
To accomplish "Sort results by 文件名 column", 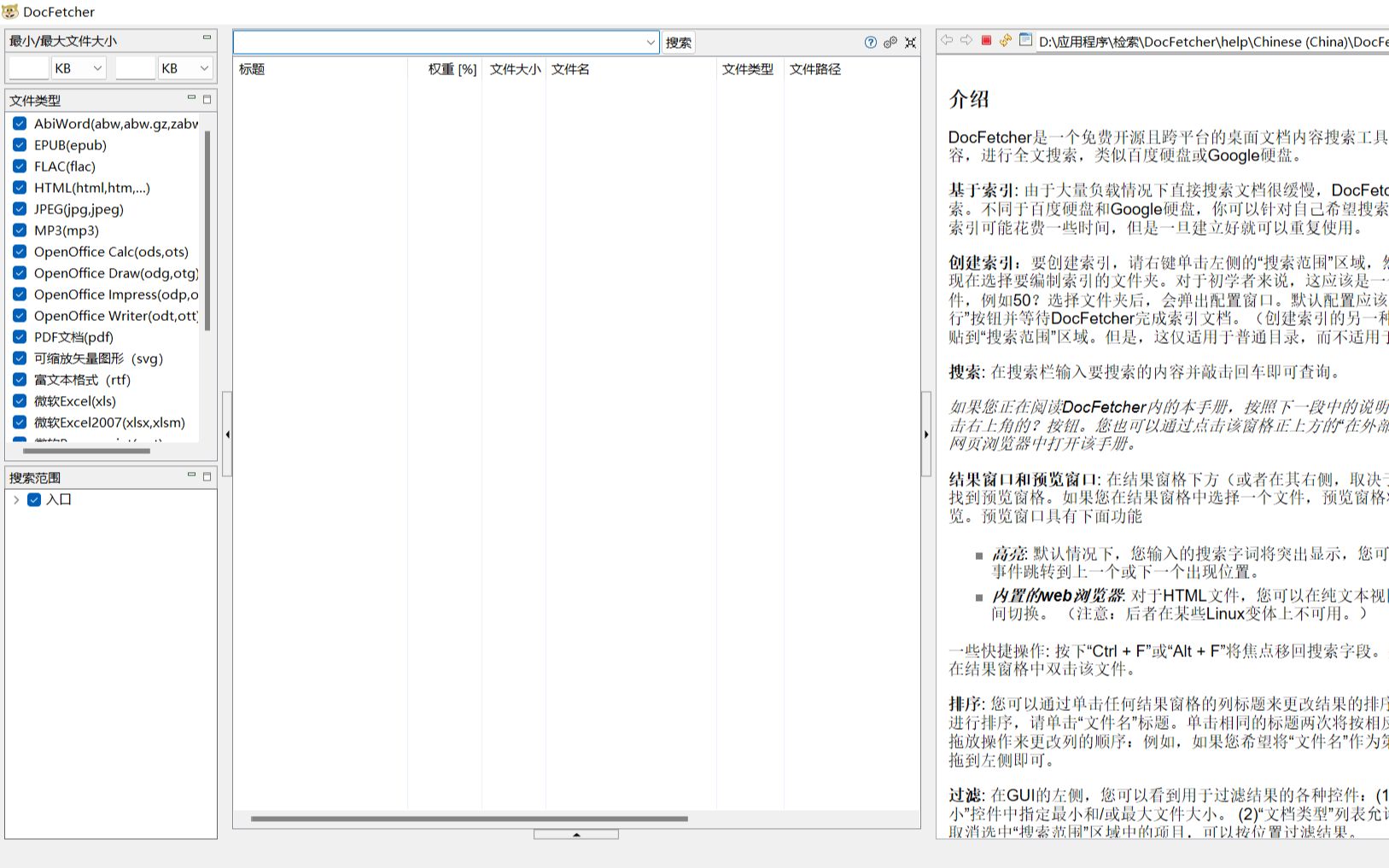I will pos(631,69).
